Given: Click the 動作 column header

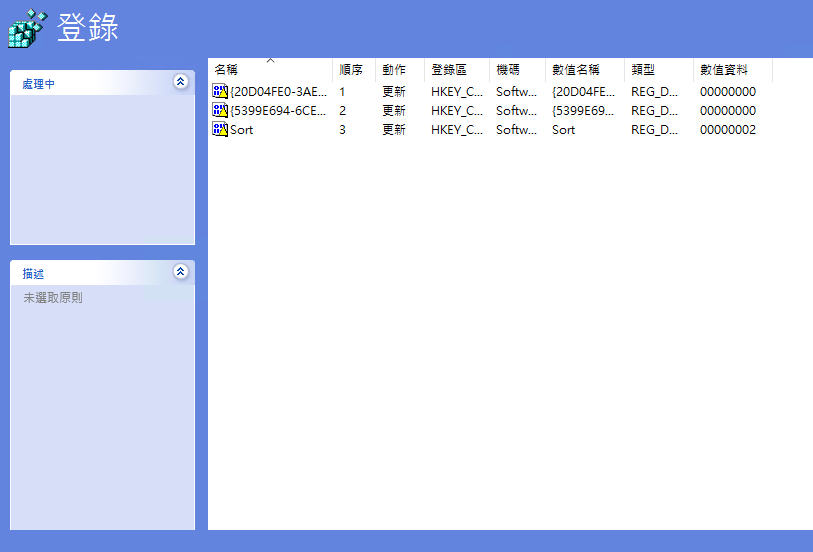Looking at the screenshot, I should click(394, 70).
